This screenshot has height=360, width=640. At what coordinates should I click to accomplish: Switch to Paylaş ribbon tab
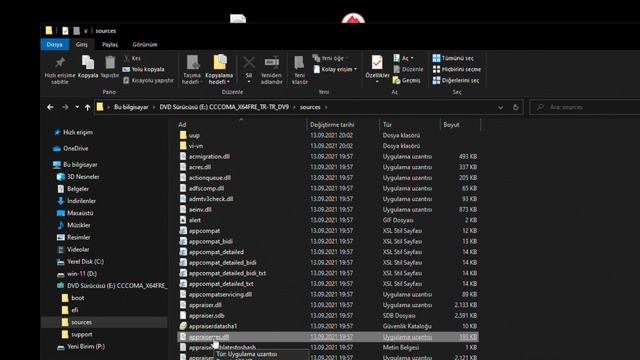pyautogui.click(x=110, y=44)
